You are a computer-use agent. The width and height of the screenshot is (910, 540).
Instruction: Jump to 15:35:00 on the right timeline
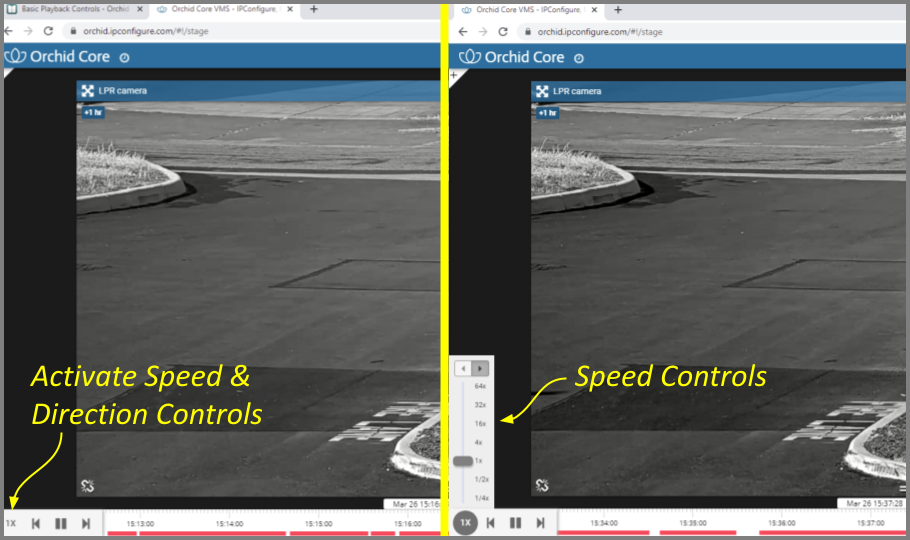[693, 523]
